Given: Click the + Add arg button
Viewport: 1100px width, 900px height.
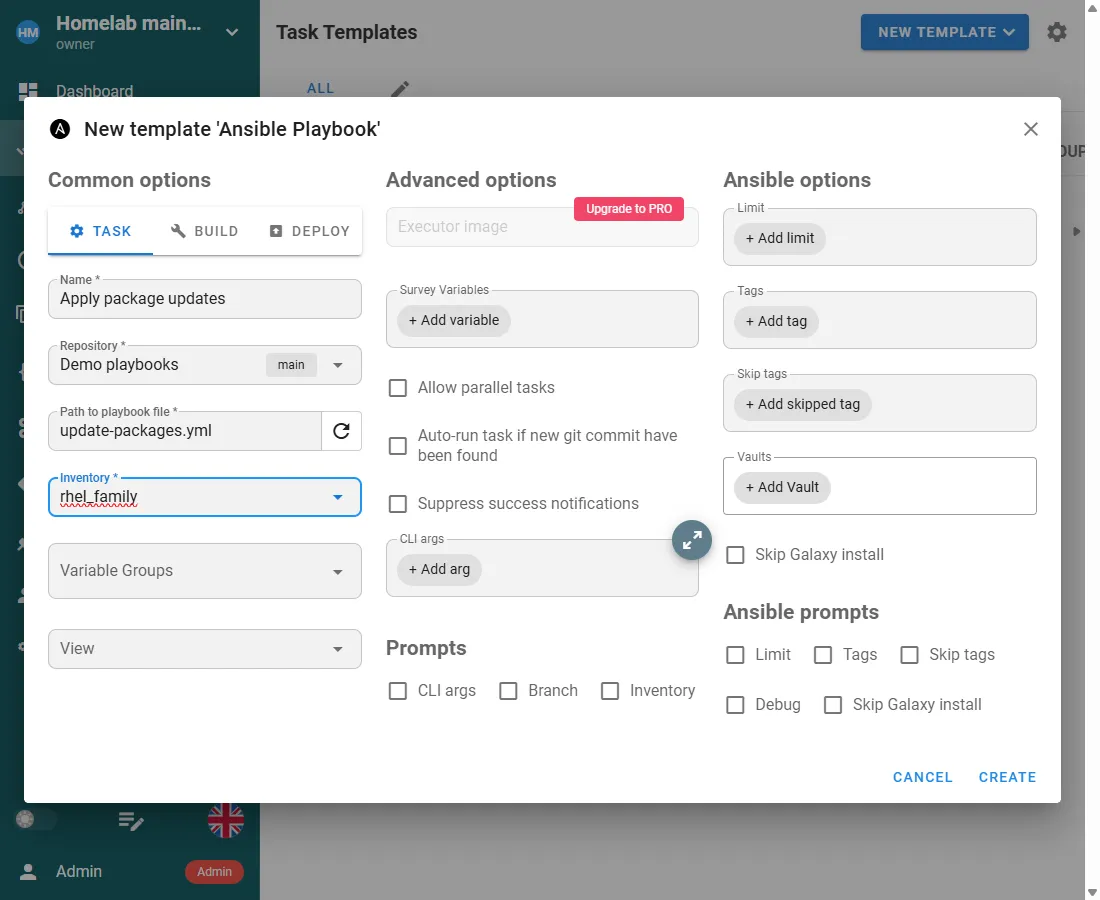Looking at the screenshot, I should [439, 569].
